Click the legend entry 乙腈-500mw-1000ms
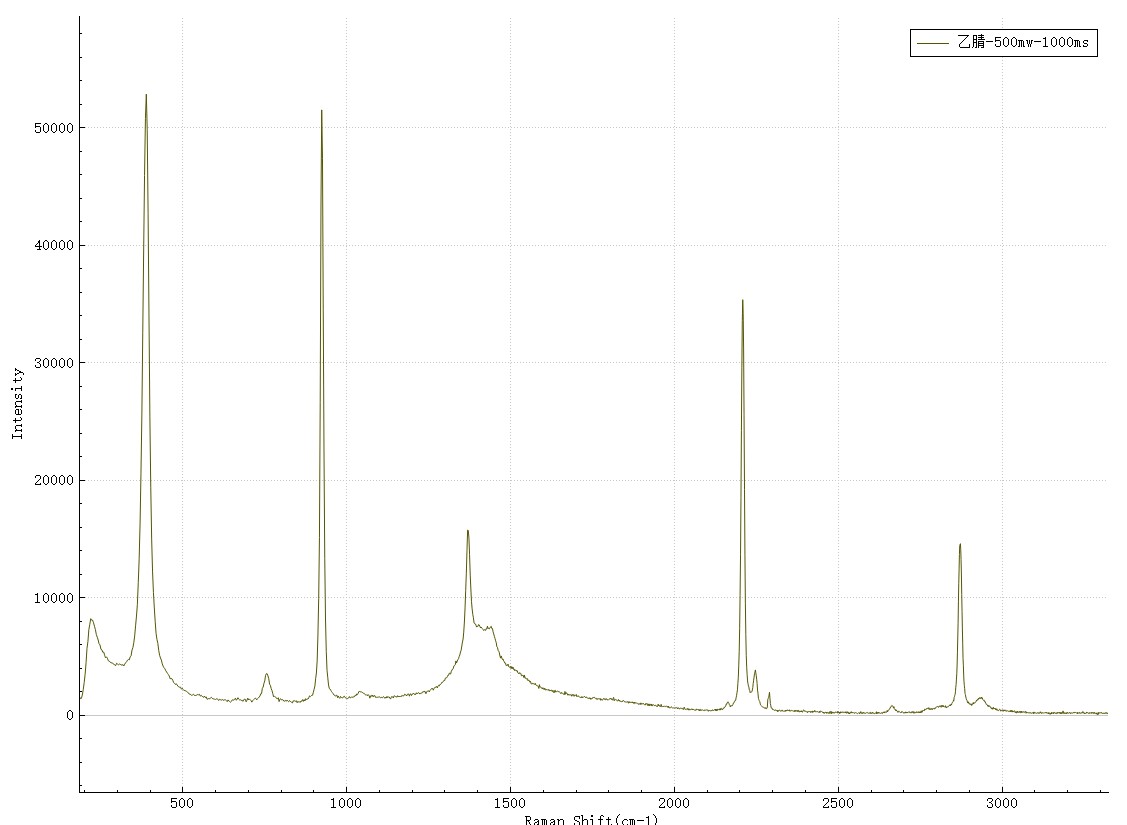 point(1021,43)
